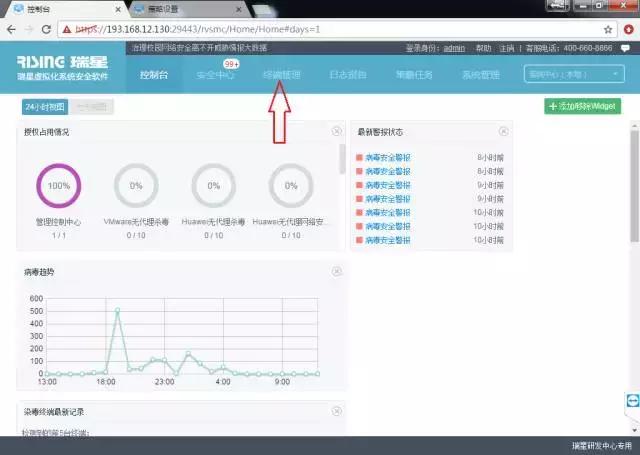Click the red square icon beside the first alert
The image size is (640, 455).
359,158
